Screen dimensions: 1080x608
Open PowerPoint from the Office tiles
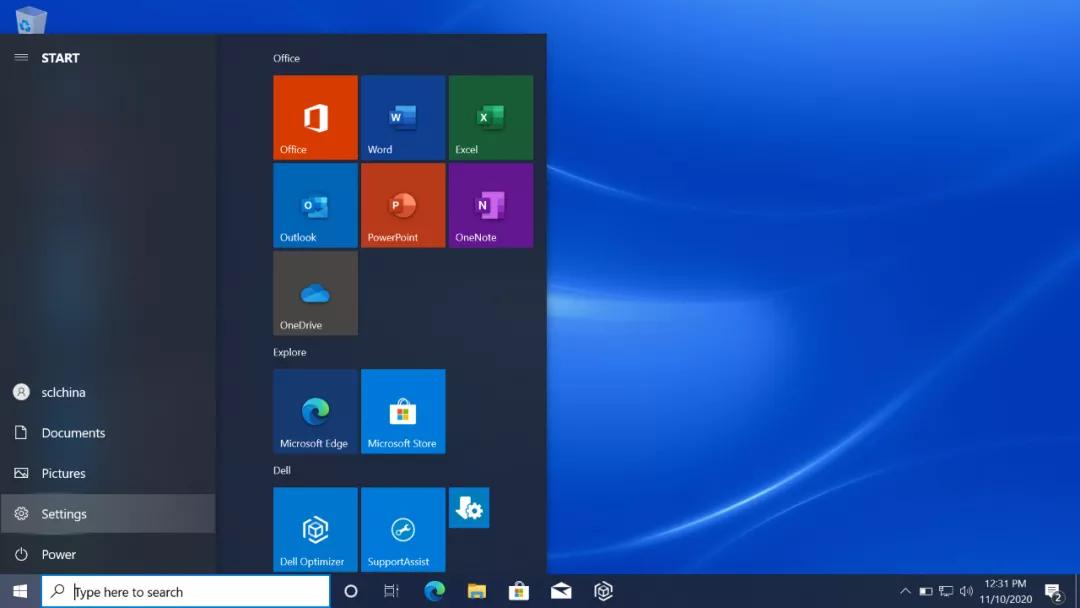pyautogui.click(x=403, y=205)
